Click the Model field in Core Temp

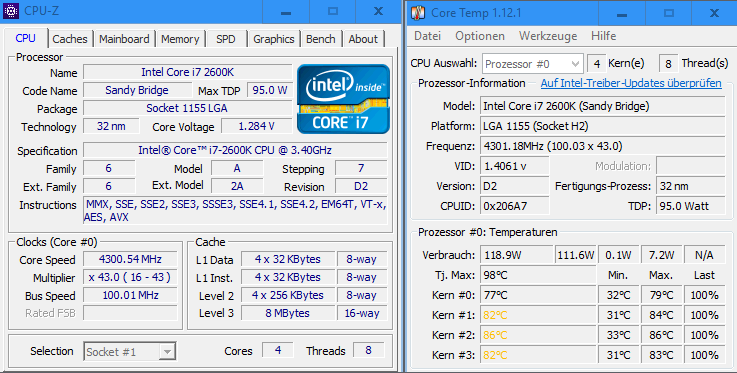point(603,106)
